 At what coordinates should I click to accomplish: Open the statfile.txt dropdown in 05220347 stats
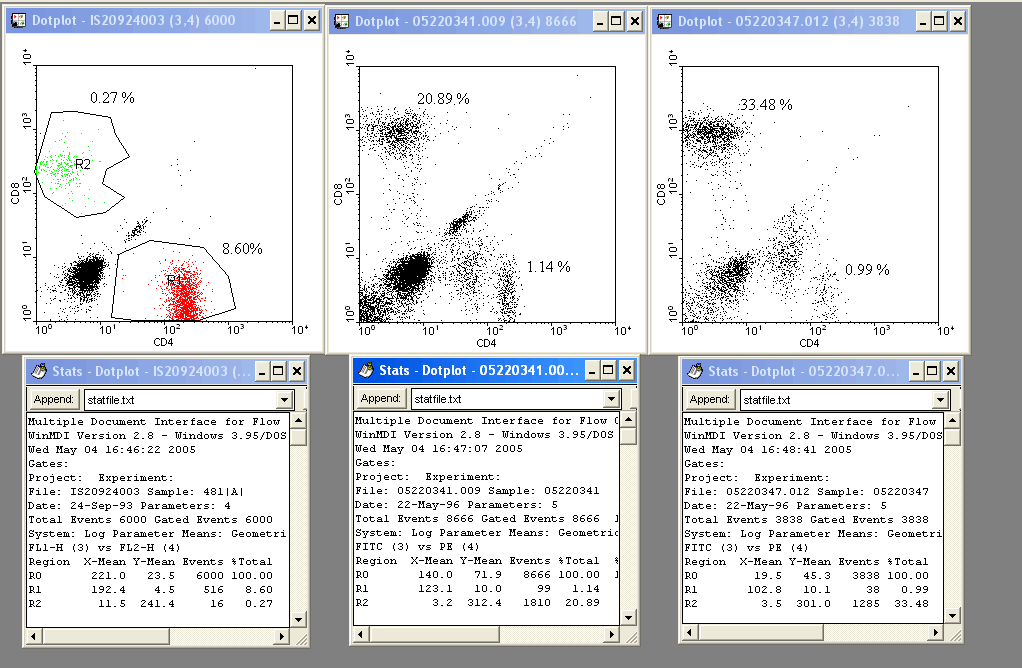click(x=939, y=400)
